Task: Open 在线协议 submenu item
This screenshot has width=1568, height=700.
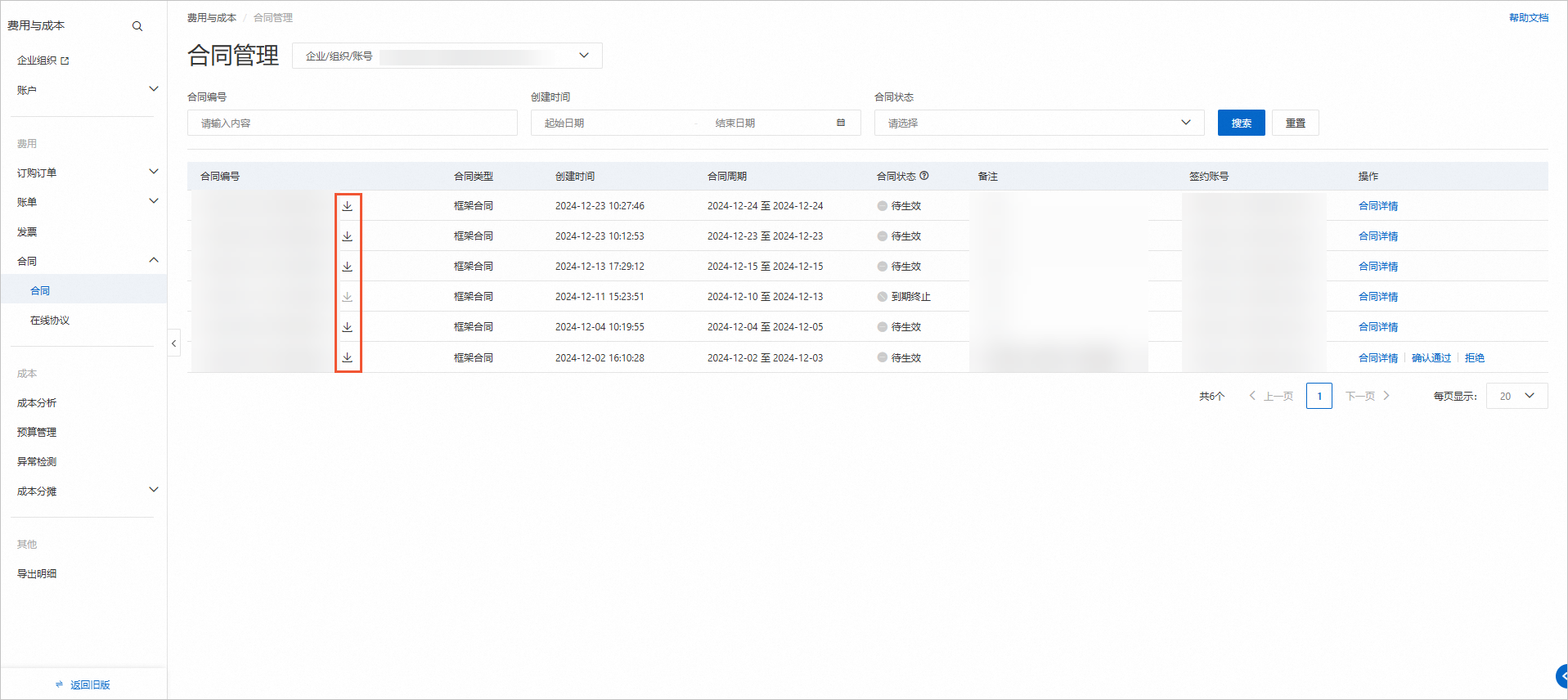Action: click(50, 321)
